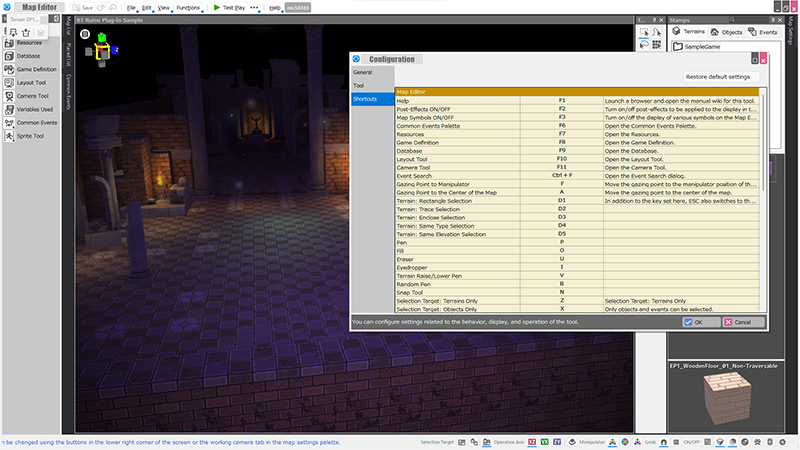
Task: Select the wooden floor terrain preview thumbnail
Action: [x=727, y=398]
